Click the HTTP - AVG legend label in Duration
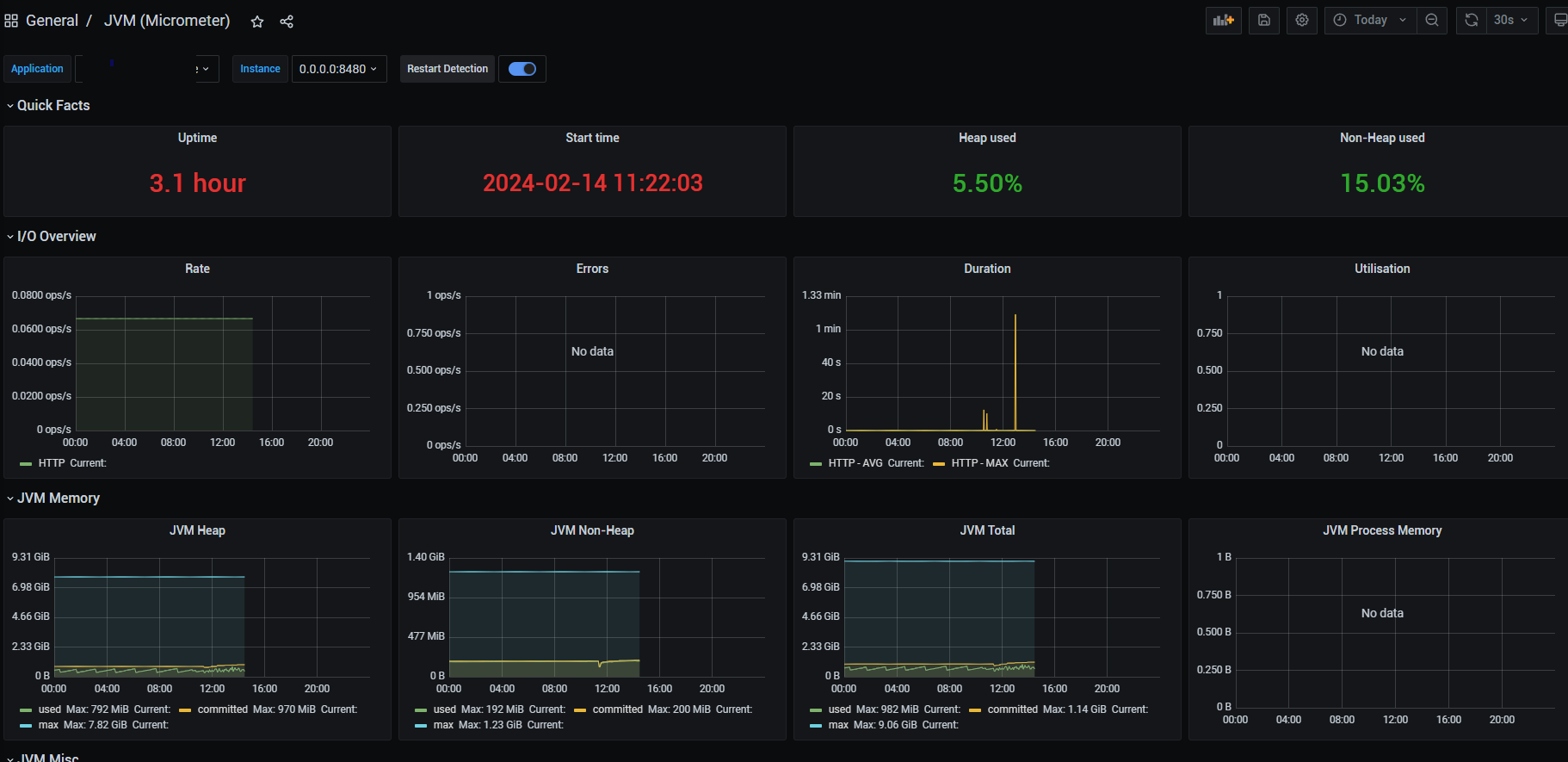The width and height of the screenshot is (1568, 762). tap(855, 463)
